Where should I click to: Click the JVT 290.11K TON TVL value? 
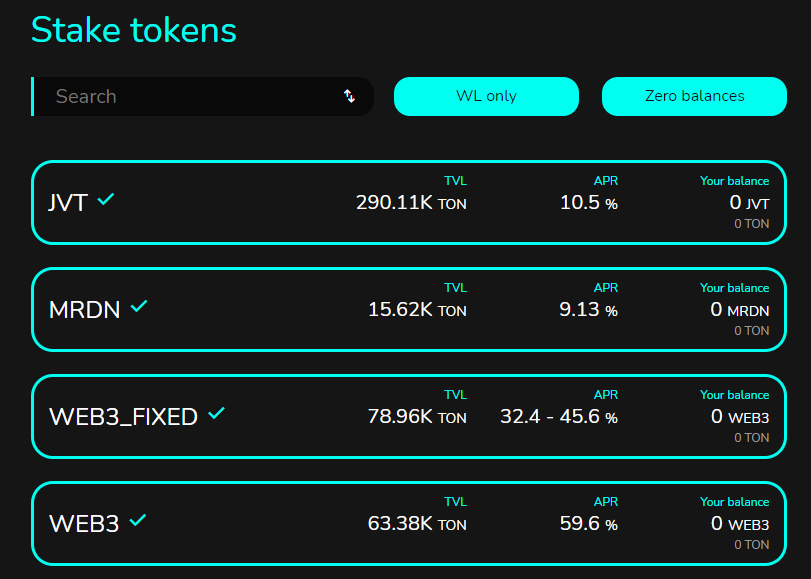pos(411,203)
